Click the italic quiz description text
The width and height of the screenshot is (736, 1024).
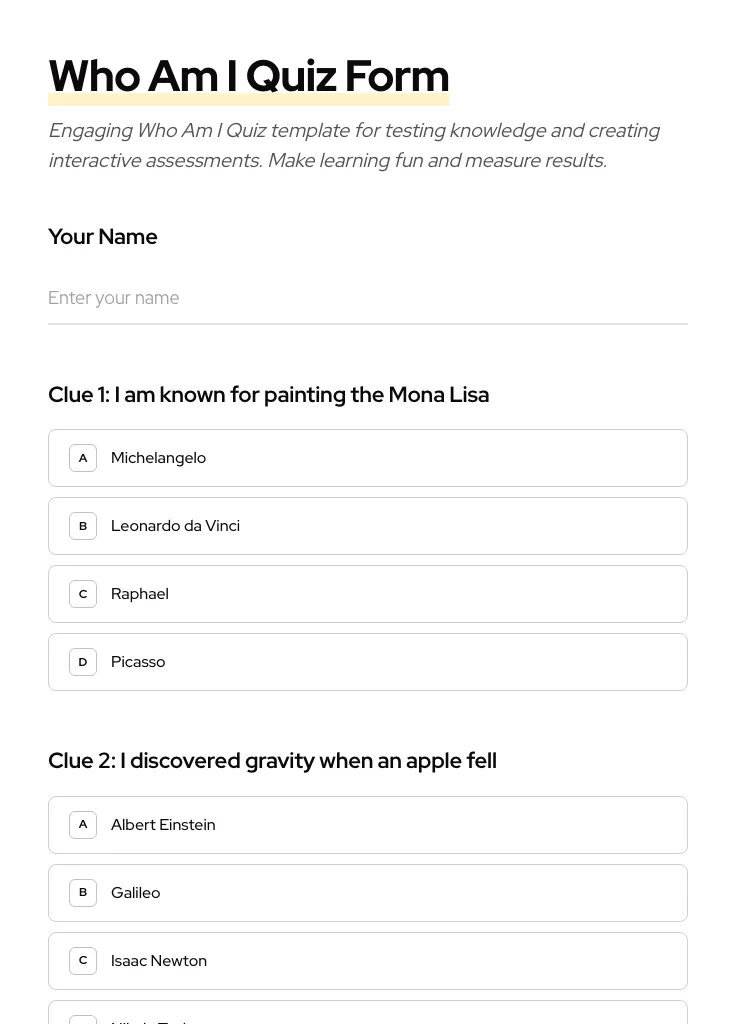click(353, 146)
